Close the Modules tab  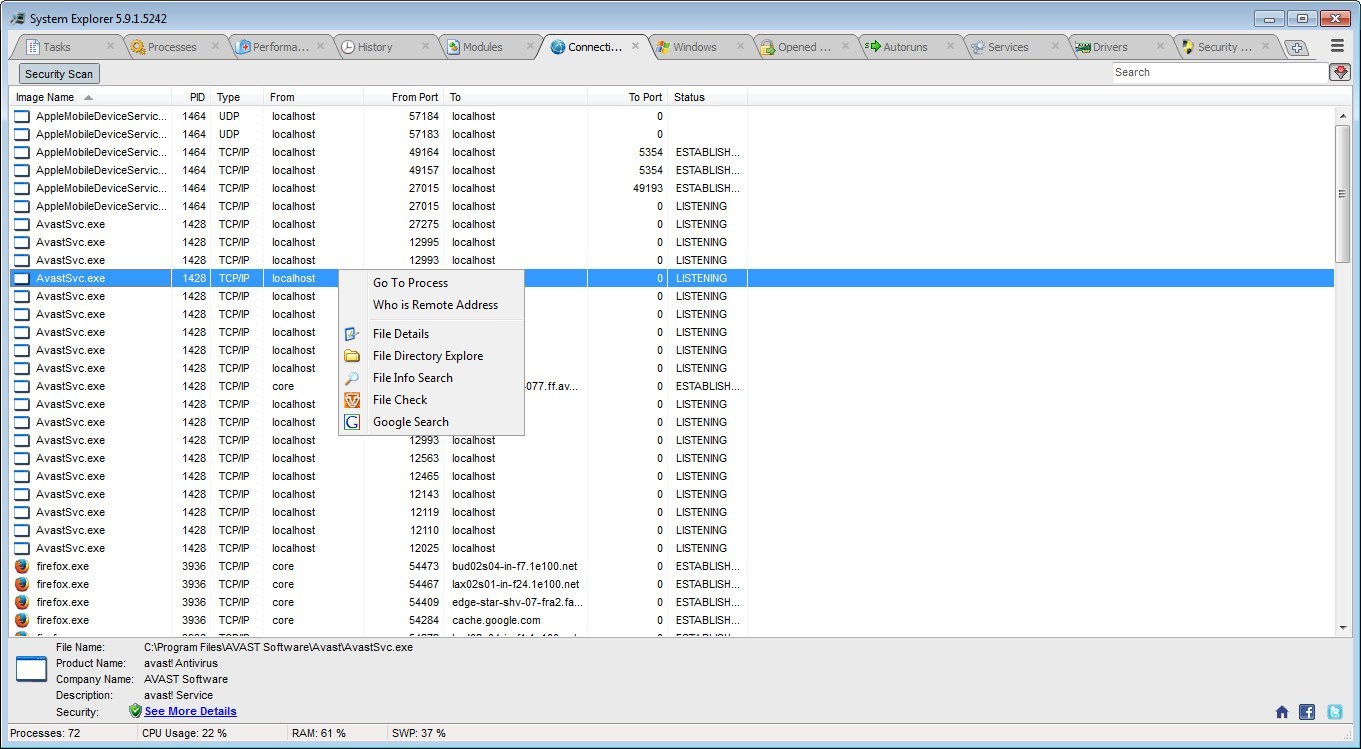pyautogui.click(x=529, y=46)
